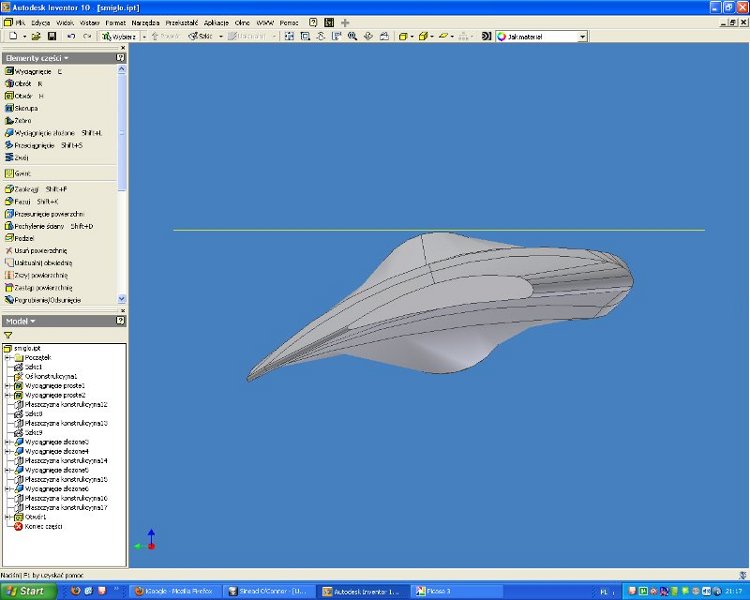Expand the Początek folder node
The image size is (750, 600).
coord(7,357)
